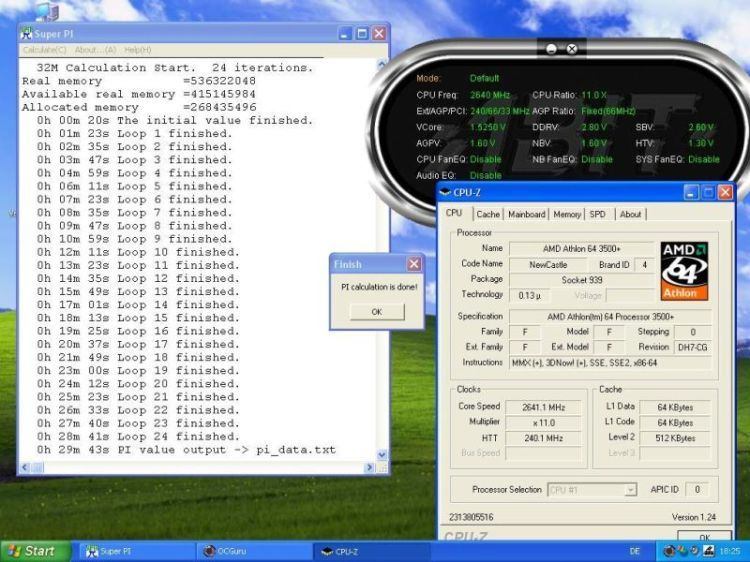Click the Multiplier value x 11.0
This screenshot has height=562, width=750.
coord(543,423)
